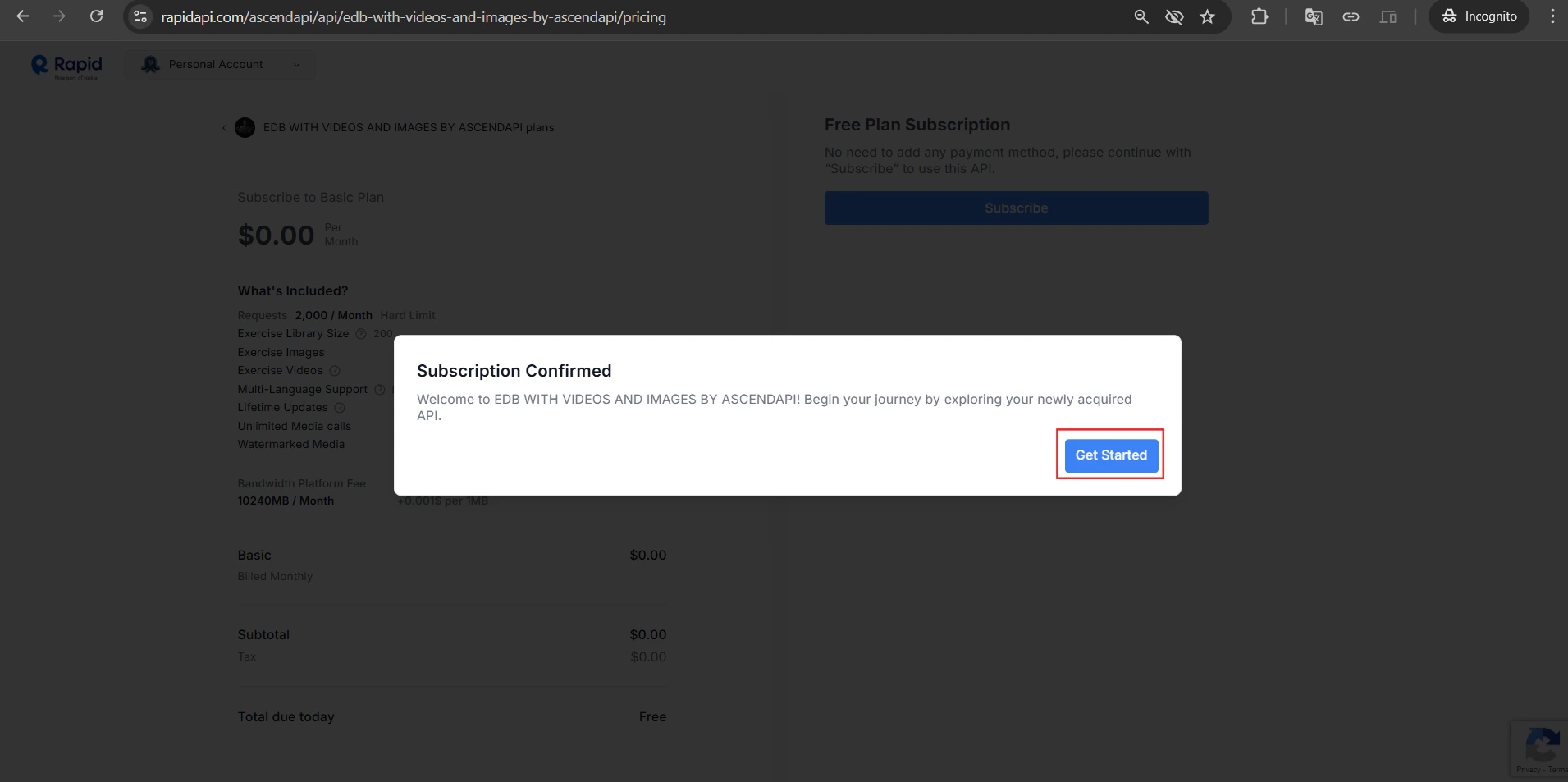This screenshot has height=782, width=1568.
Task: Click the EDB API avatar icon
Action: 245,127
